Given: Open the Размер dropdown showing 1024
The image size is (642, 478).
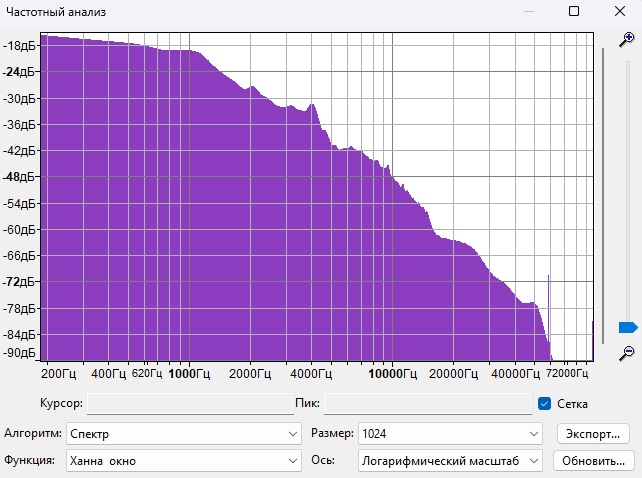Looking at the screenshot, I should coord(450,433).
